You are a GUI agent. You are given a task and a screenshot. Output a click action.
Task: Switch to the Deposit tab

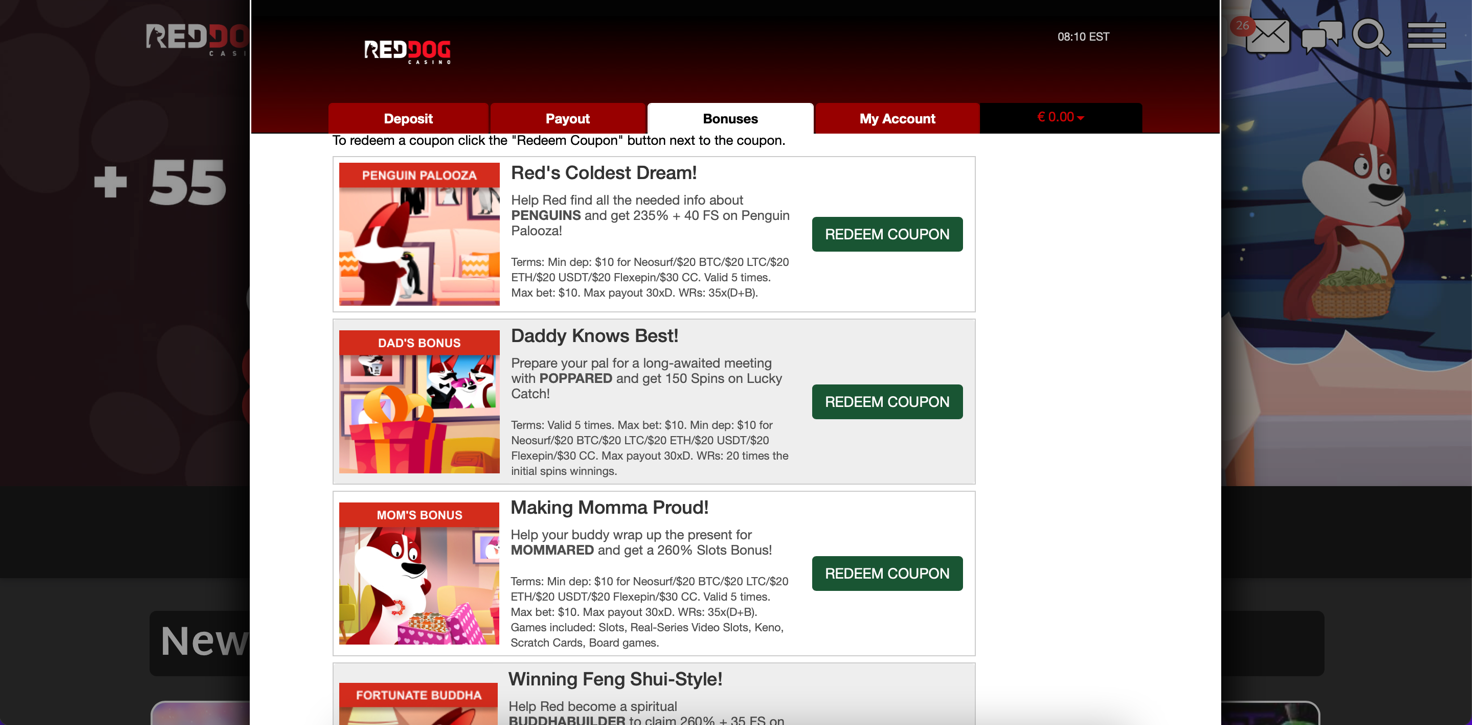pyautogui.click(x=408, y=118)
